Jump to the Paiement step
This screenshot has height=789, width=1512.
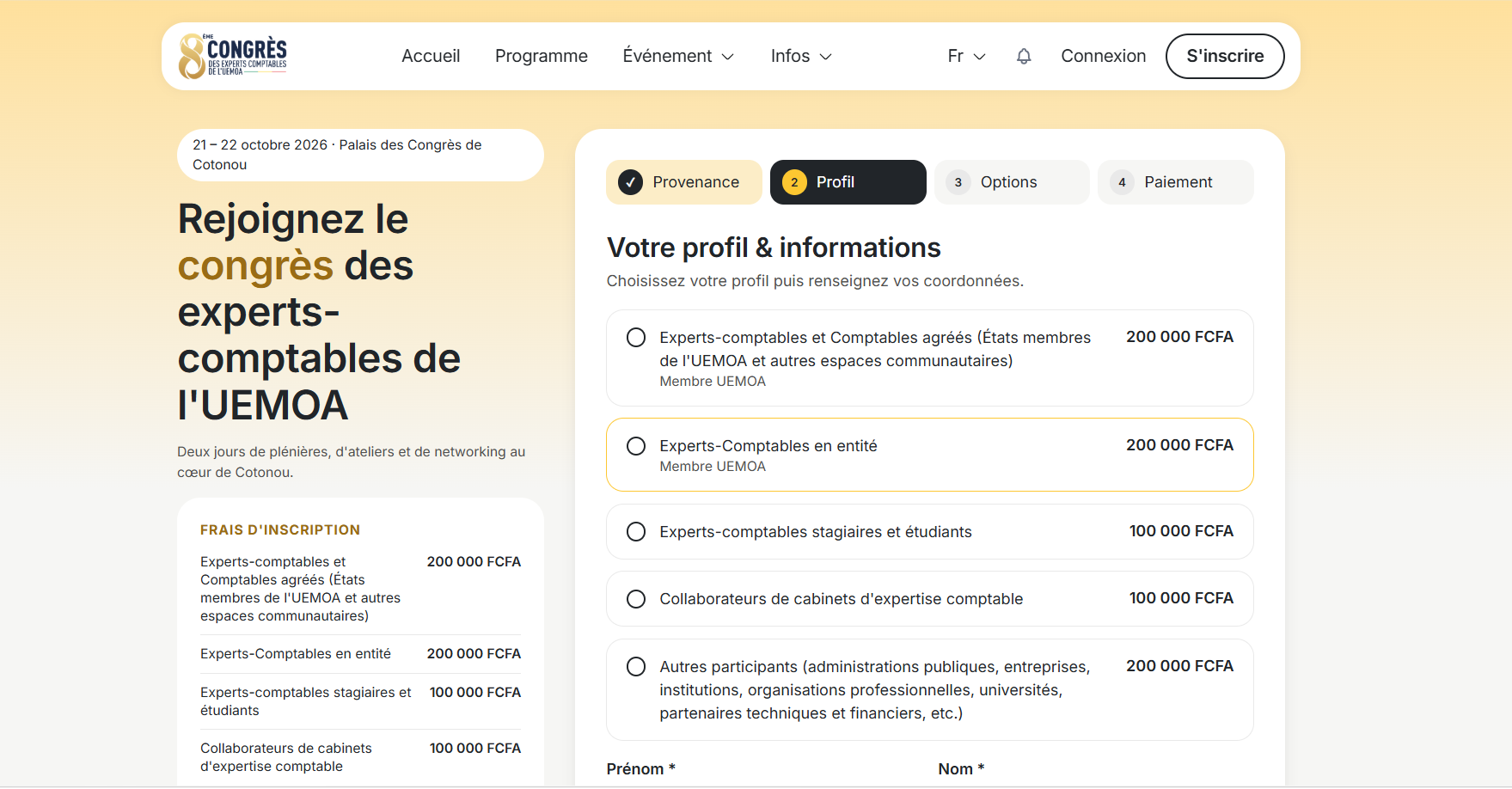click(1175, 182)
